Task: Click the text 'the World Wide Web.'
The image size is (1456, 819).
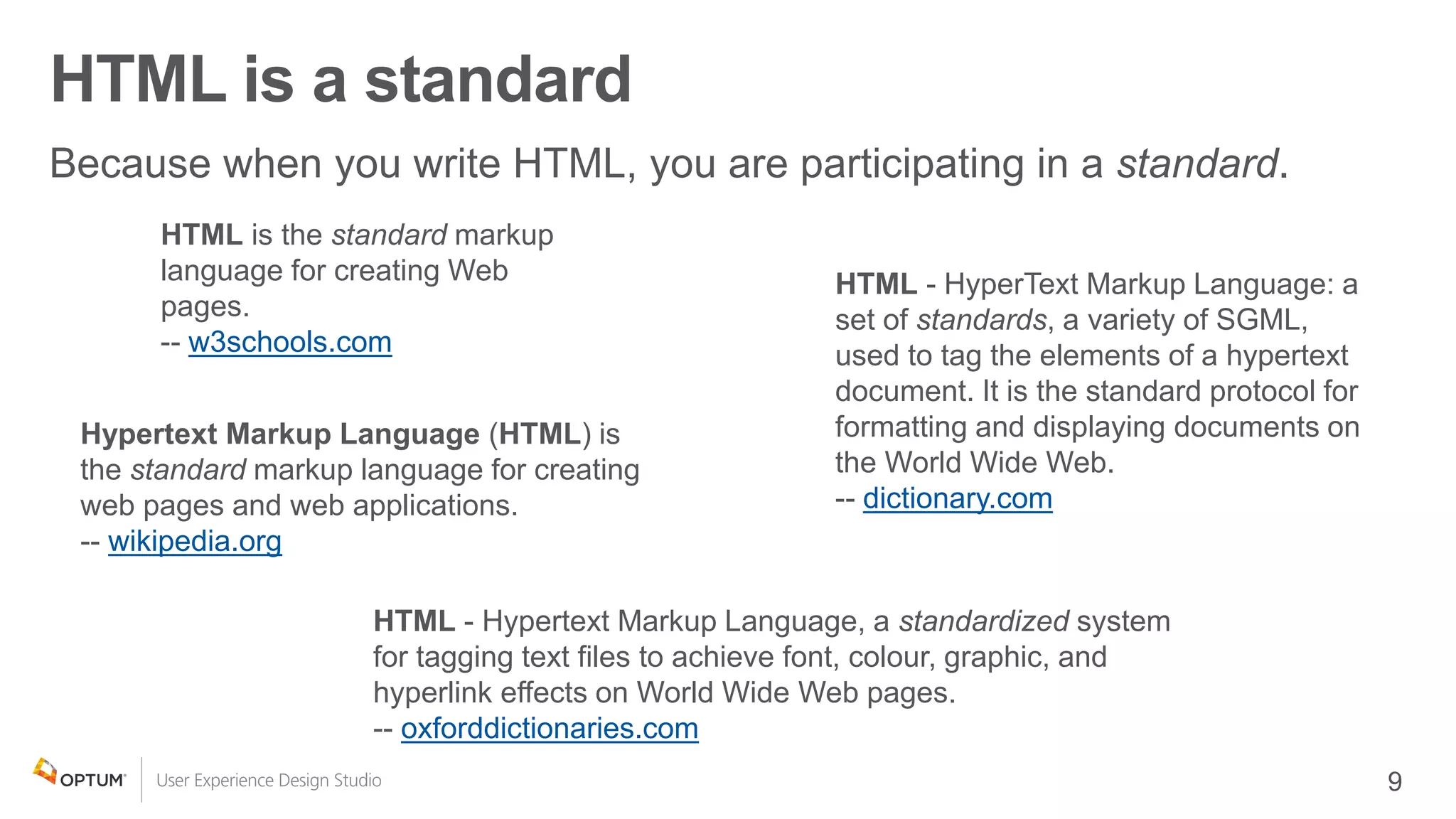Action: click(975, 463)
